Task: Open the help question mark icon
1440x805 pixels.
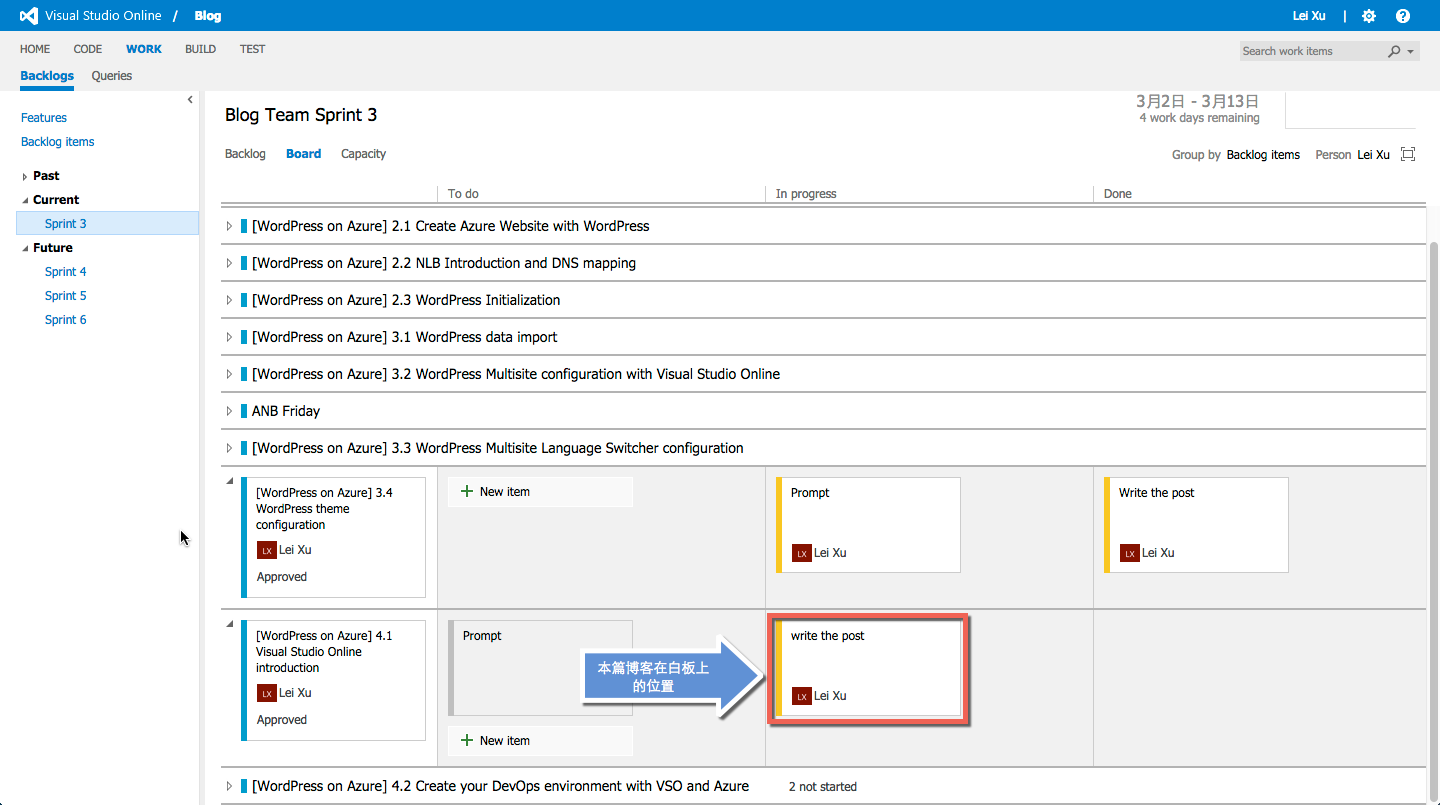Action: pos(1403,16)
